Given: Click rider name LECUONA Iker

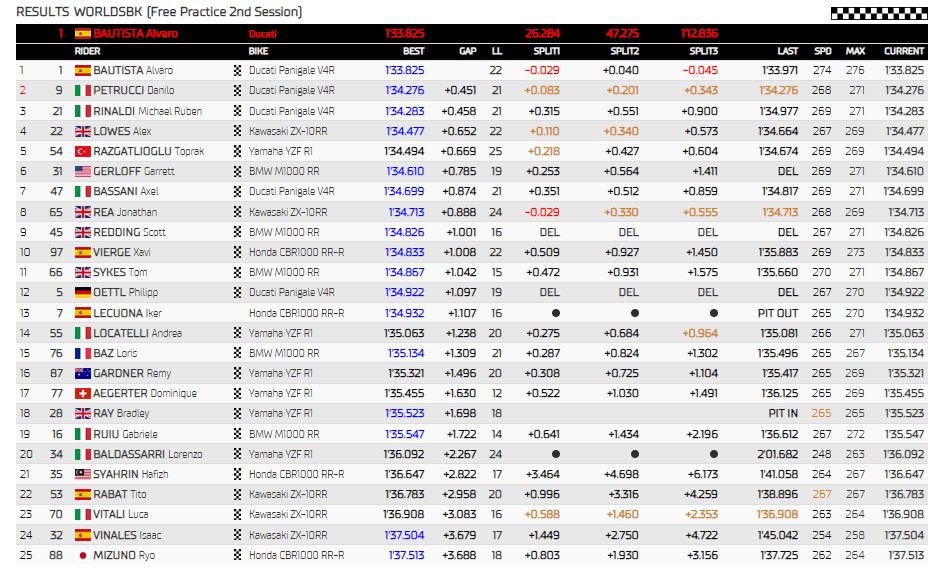Looking at the screenshot, I should click(127, 313).
